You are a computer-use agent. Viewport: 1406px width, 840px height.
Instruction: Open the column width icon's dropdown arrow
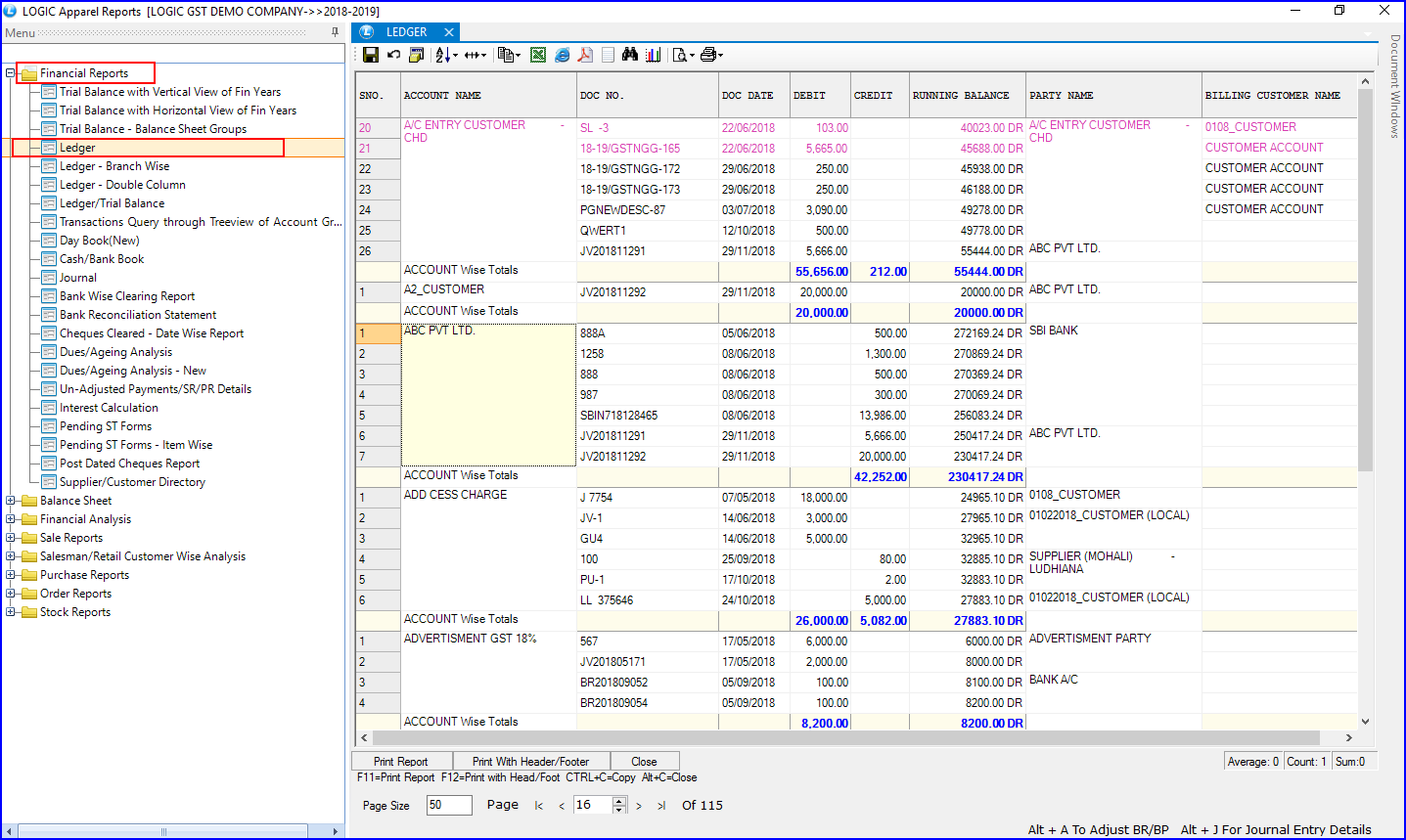point(483,56)
